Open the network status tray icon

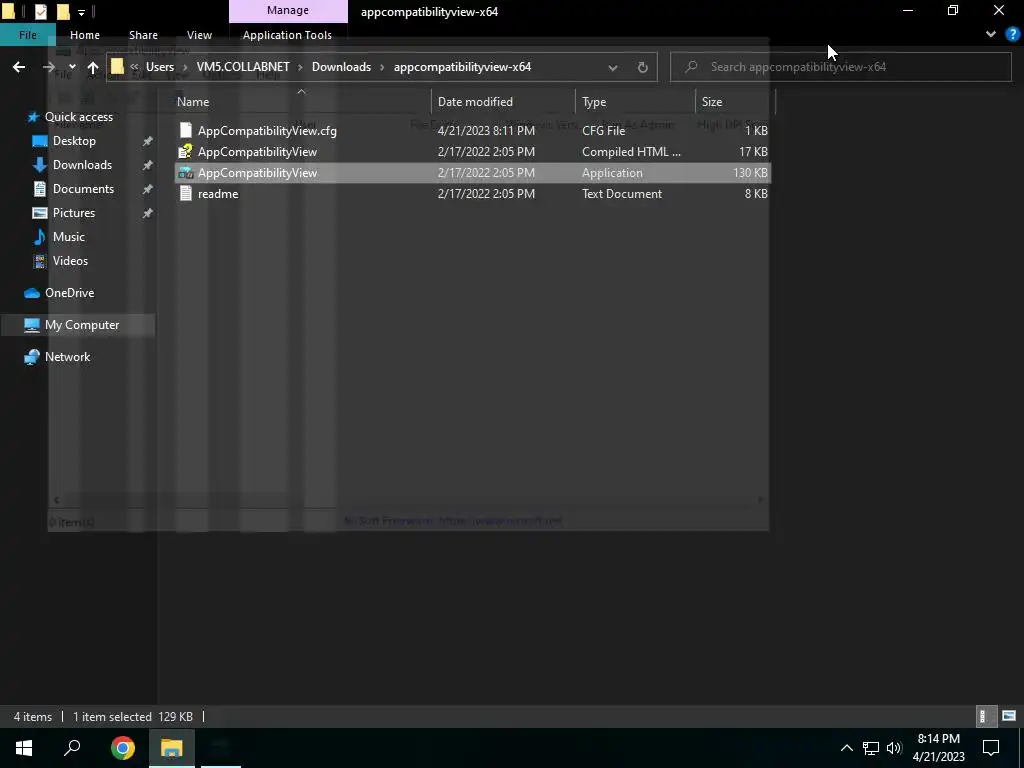click(x=871, y=748)
